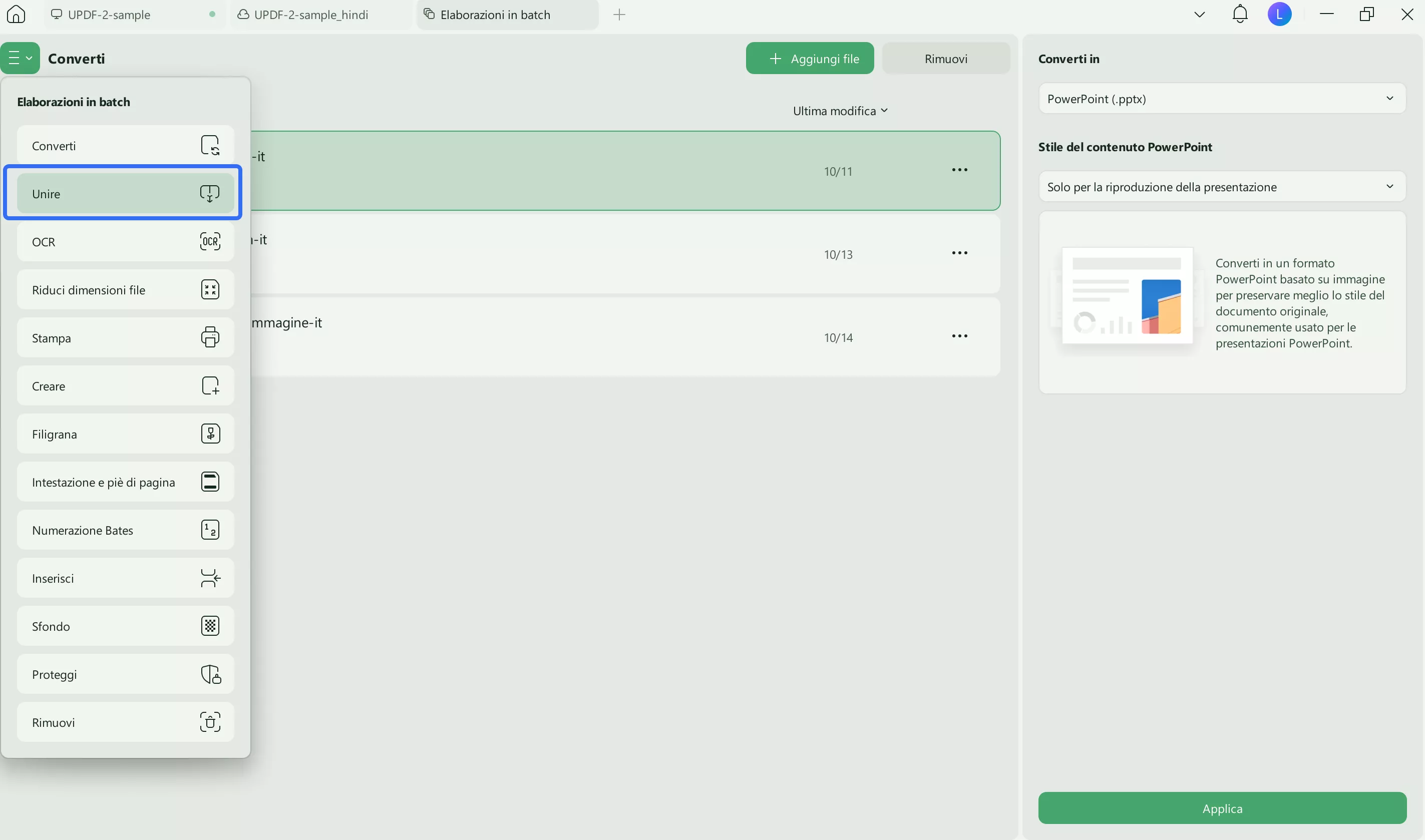Toggle the green batch tools menu button
The width and height of the screenshot is (1425, 840).
point(20,58)
